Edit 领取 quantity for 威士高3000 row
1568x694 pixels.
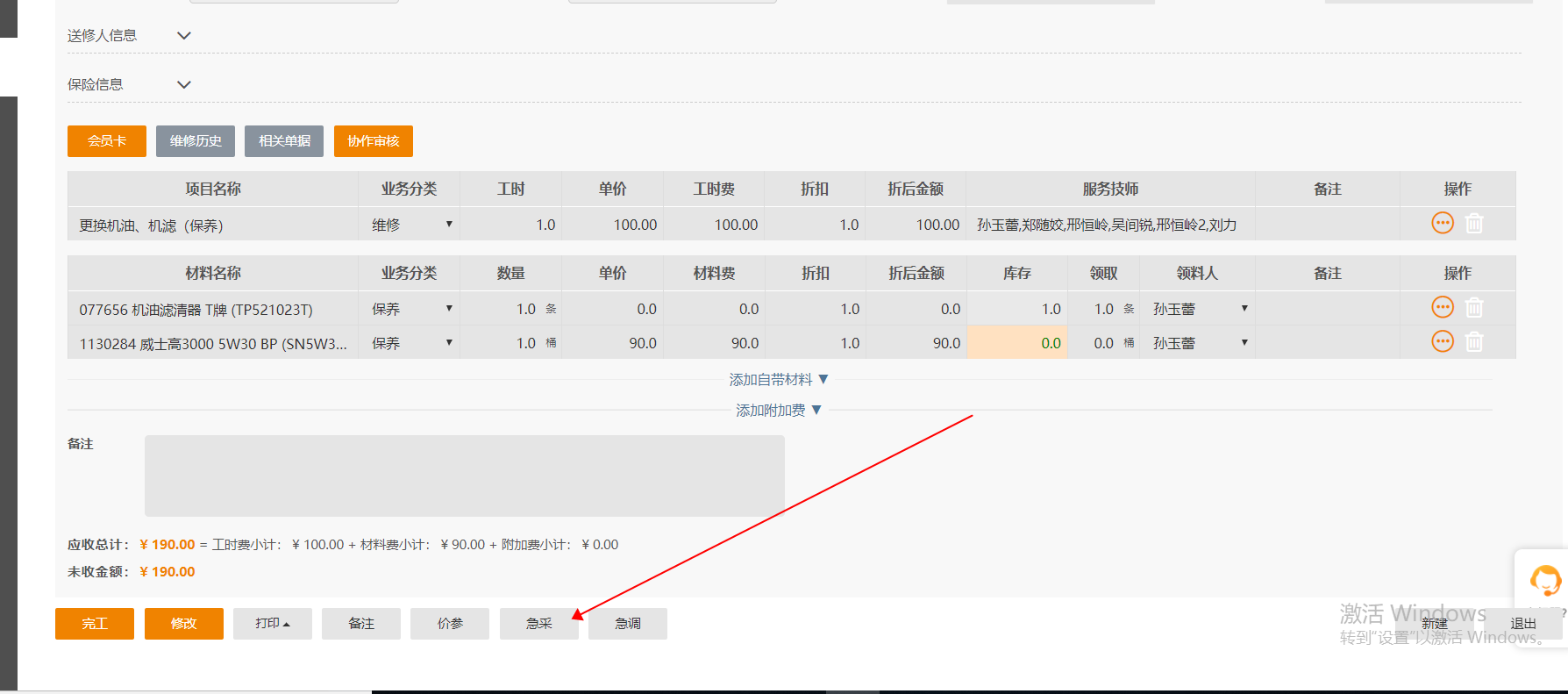1104,343
